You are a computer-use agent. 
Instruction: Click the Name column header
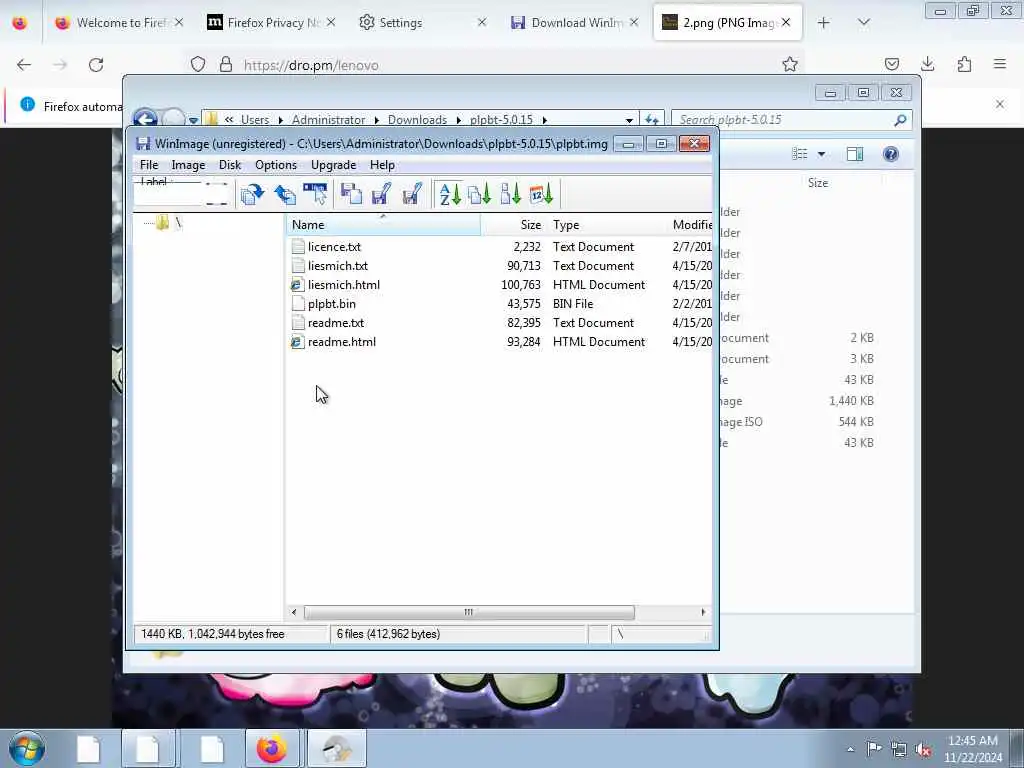coord(383,225)
